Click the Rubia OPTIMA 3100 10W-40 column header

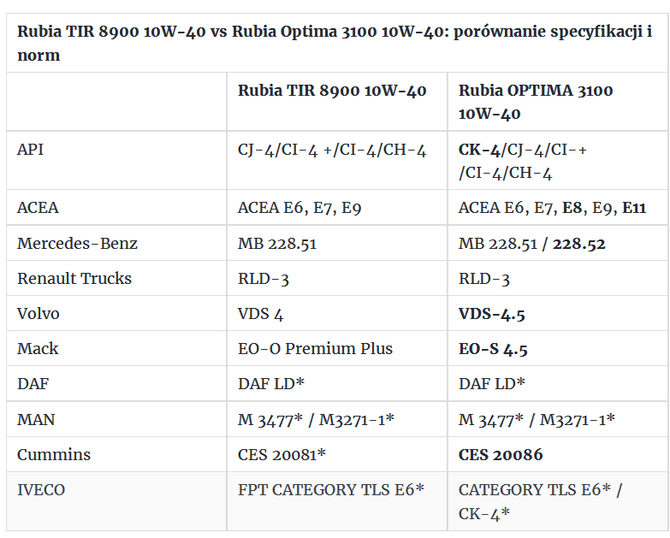(535, 102)
